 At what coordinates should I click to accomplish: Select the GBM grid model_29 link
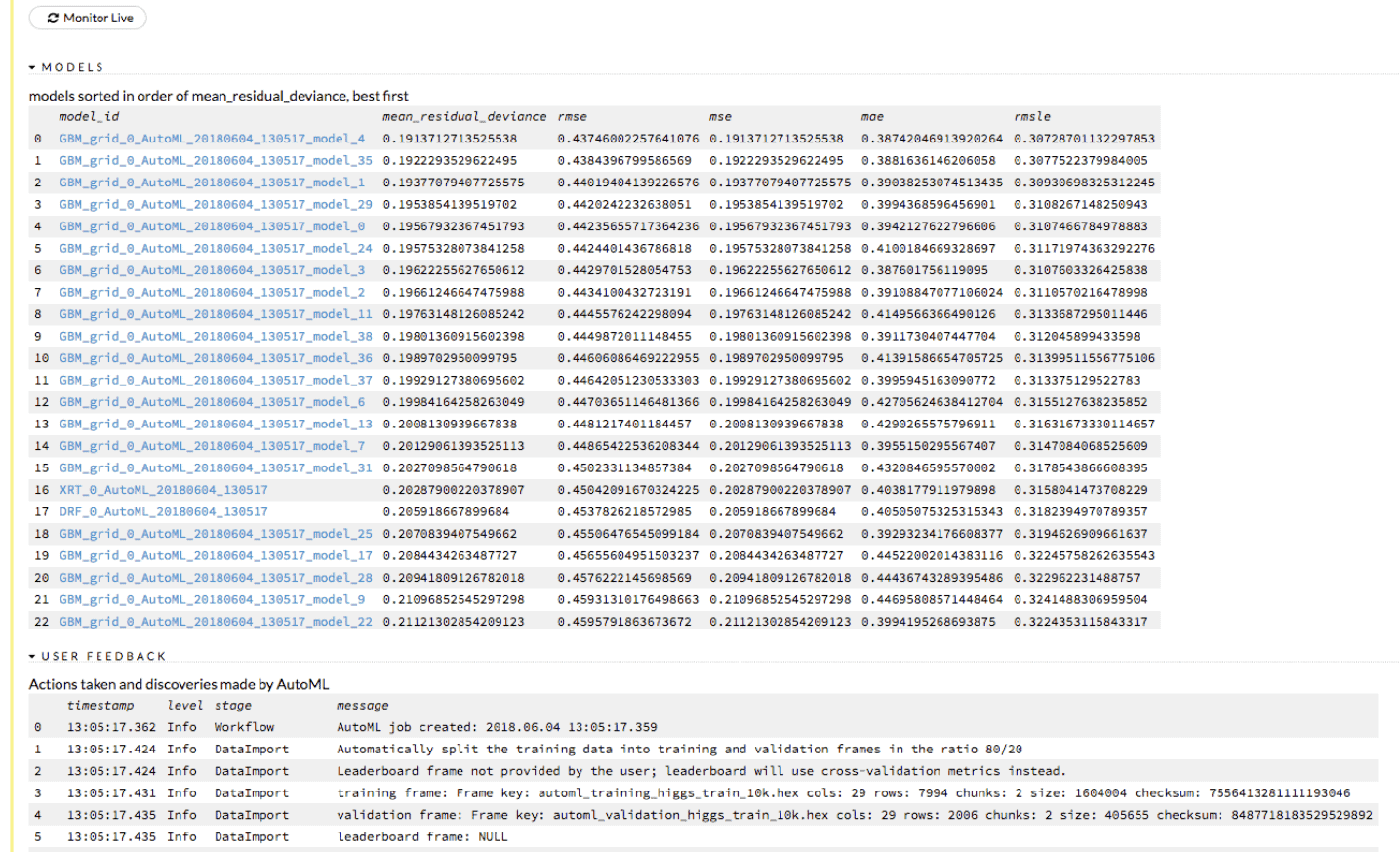216,204
